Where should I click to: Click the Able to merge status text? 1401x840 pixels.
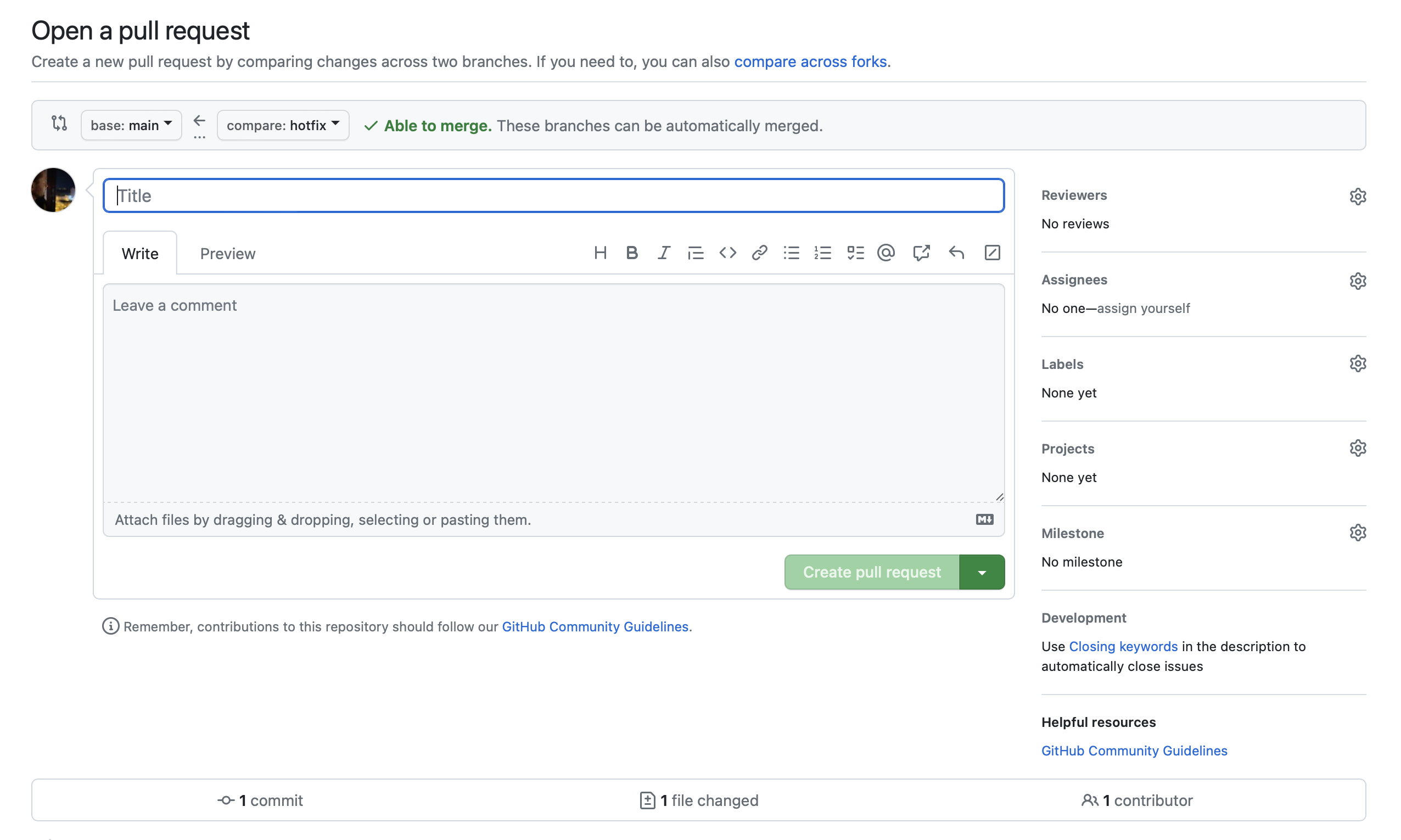tap(438, 126)
